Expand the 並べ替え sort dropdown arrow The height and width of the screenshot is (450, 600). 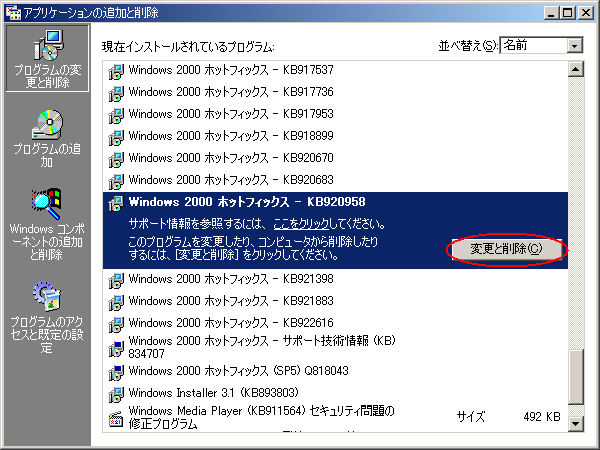tap(573, 46)
